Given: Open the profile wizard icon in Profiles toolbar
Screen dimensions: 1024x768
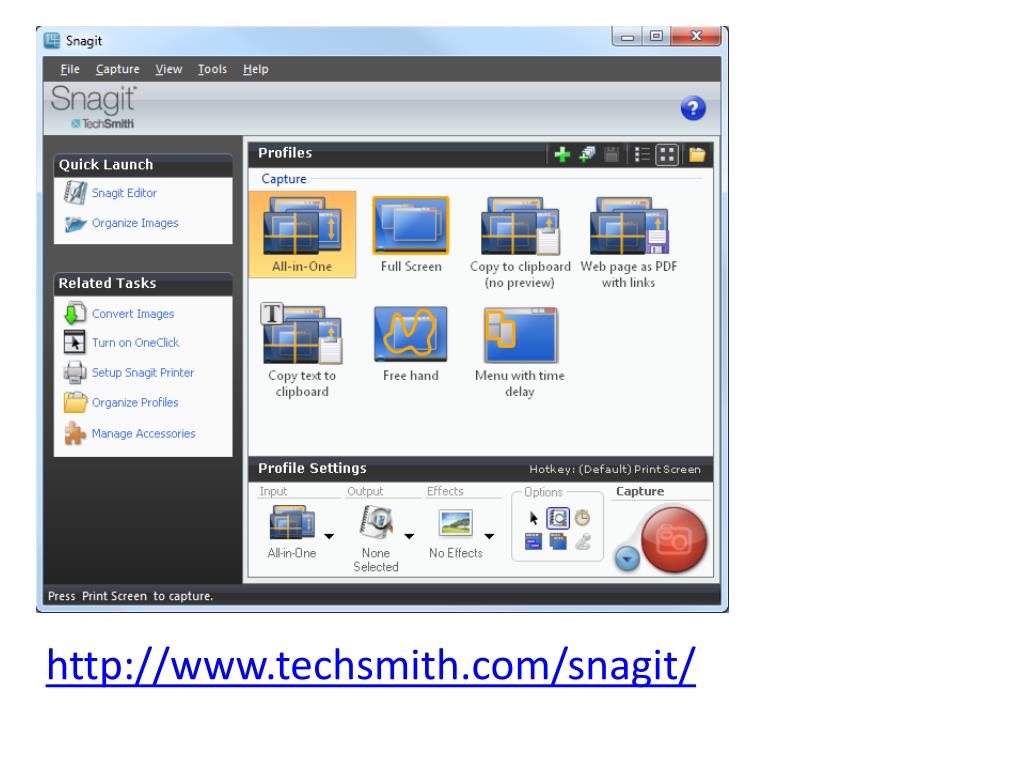Looking at the screenshot, I should click(x=587, y=155).
